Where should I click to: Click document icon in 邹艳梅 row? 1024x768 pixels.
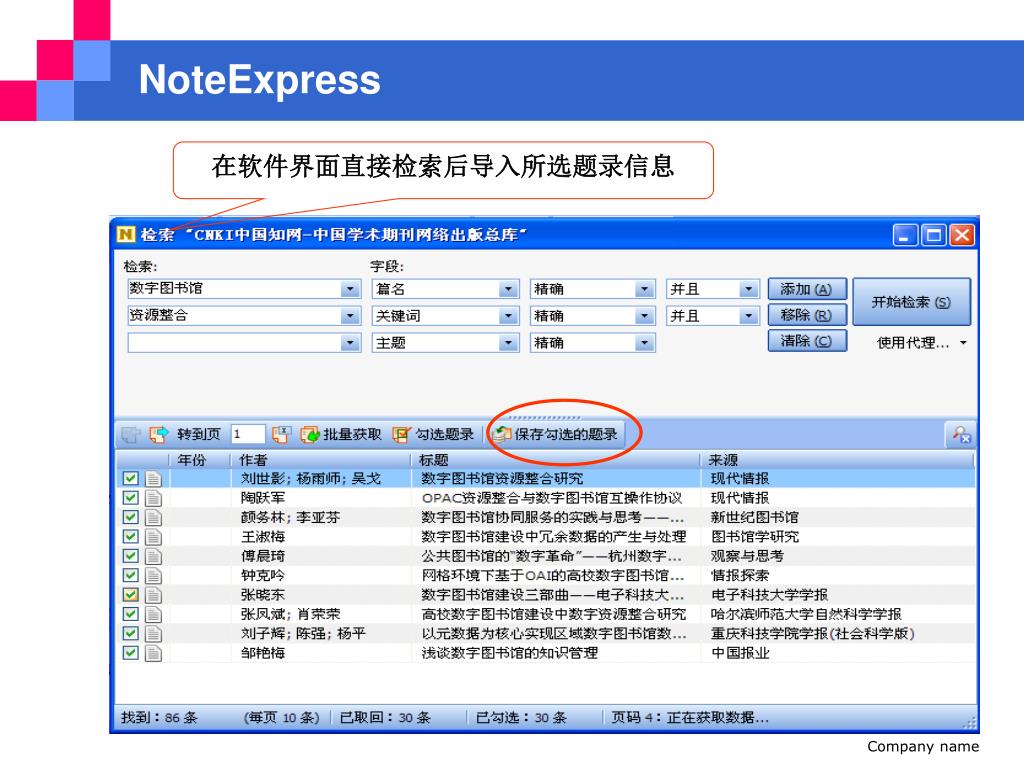153,653
